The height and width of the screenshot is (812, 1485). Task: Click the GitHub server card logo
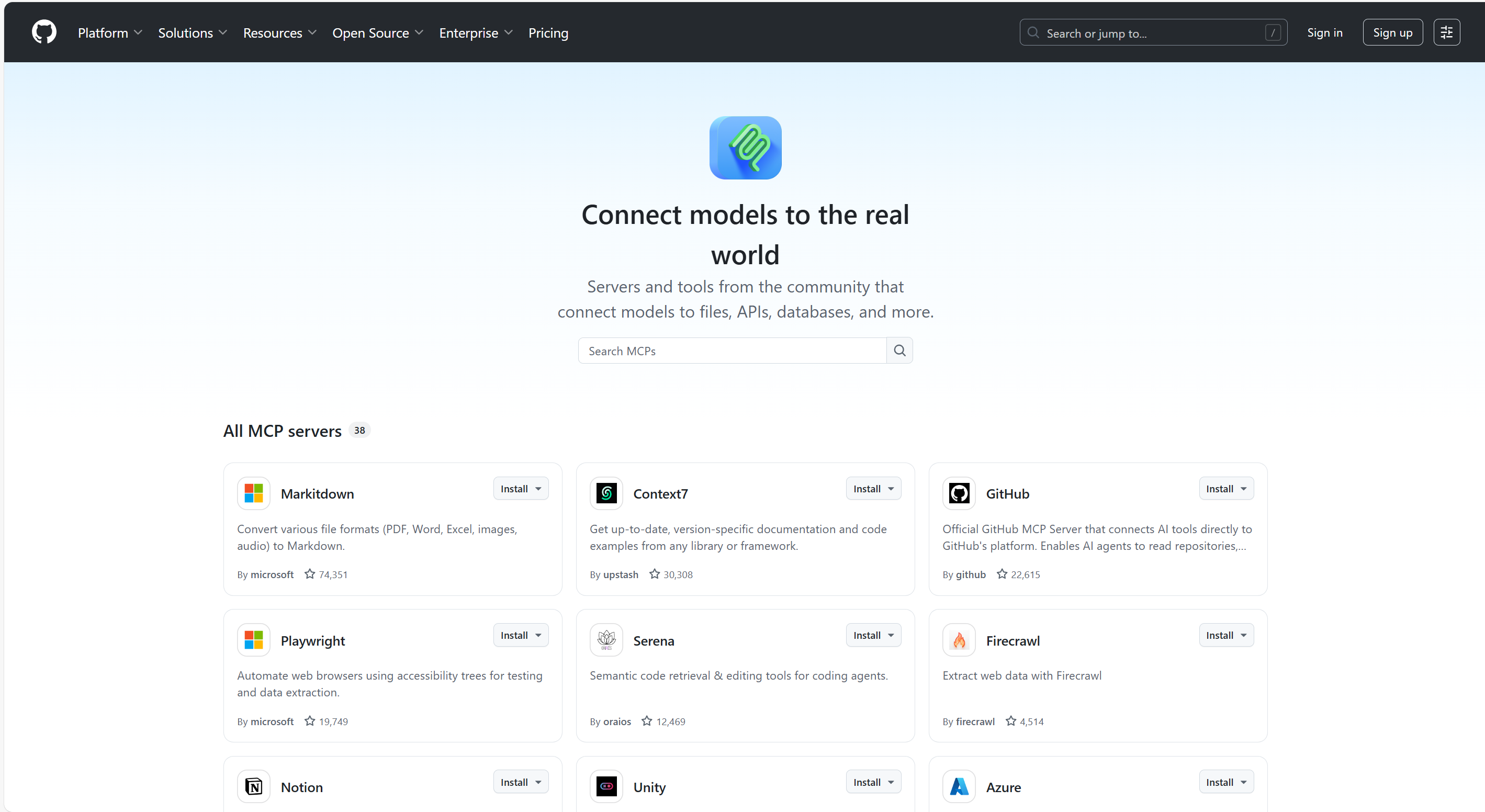click(959, 493)
